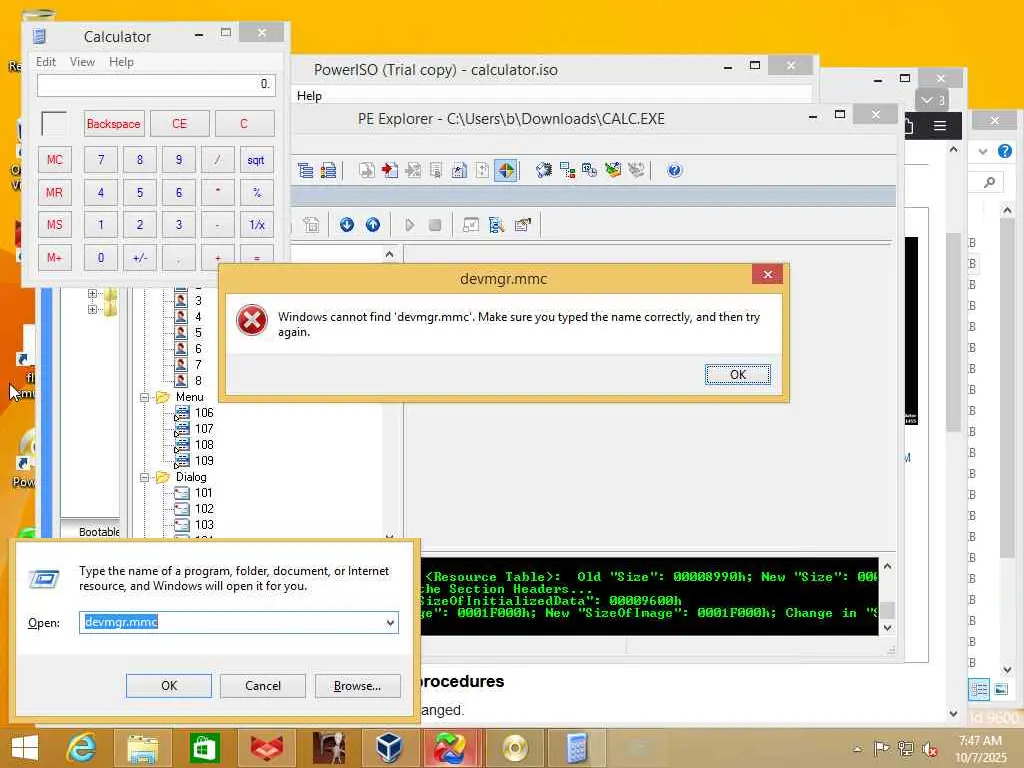Click the Calculator sqrt button
Image resolution: width=1024 pixels, height=768 pixels.
(x=256, y=160)
